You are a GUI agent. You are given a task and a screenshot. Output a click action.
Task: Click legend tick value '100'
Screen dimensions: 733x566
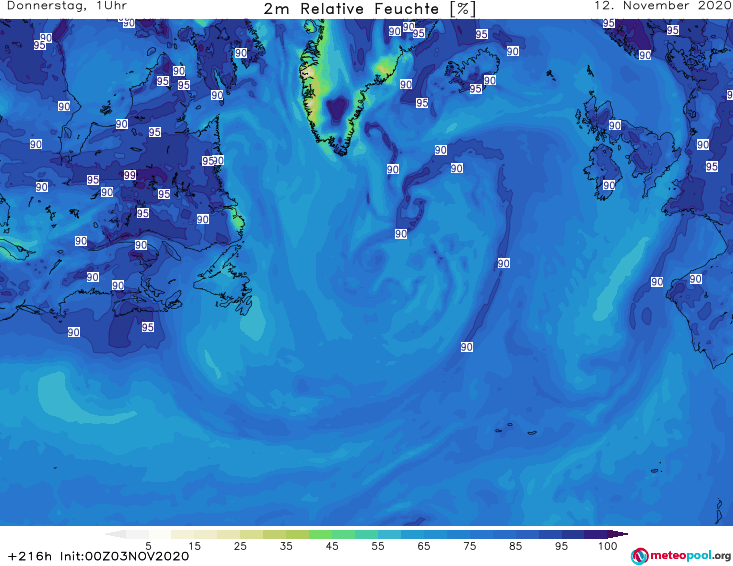pyautogui.click(x=608, y=545)
